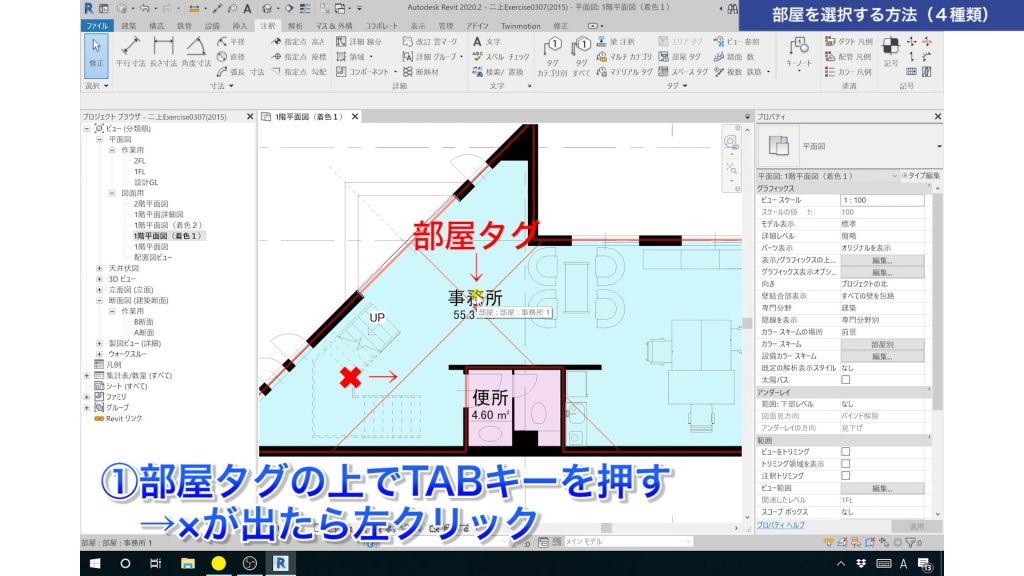Select the 改訂 雲マーク revision cloud tool
This screenshot has width=1024, height=576.
(x=429, y=41)
